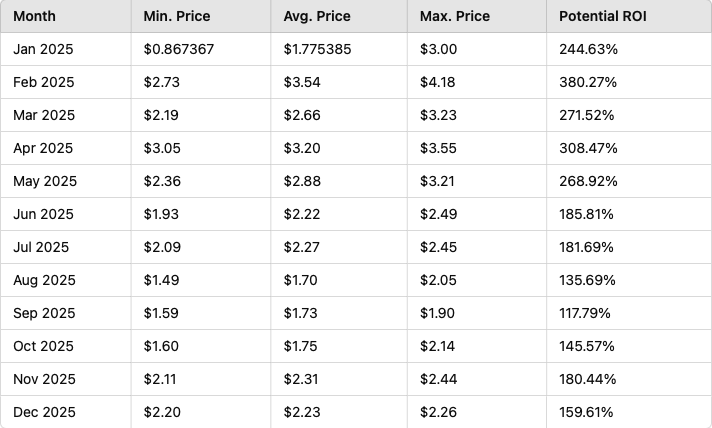Select the 185.81% ROI value
This screenshot has width=712, height=428.
coord(586,214)
